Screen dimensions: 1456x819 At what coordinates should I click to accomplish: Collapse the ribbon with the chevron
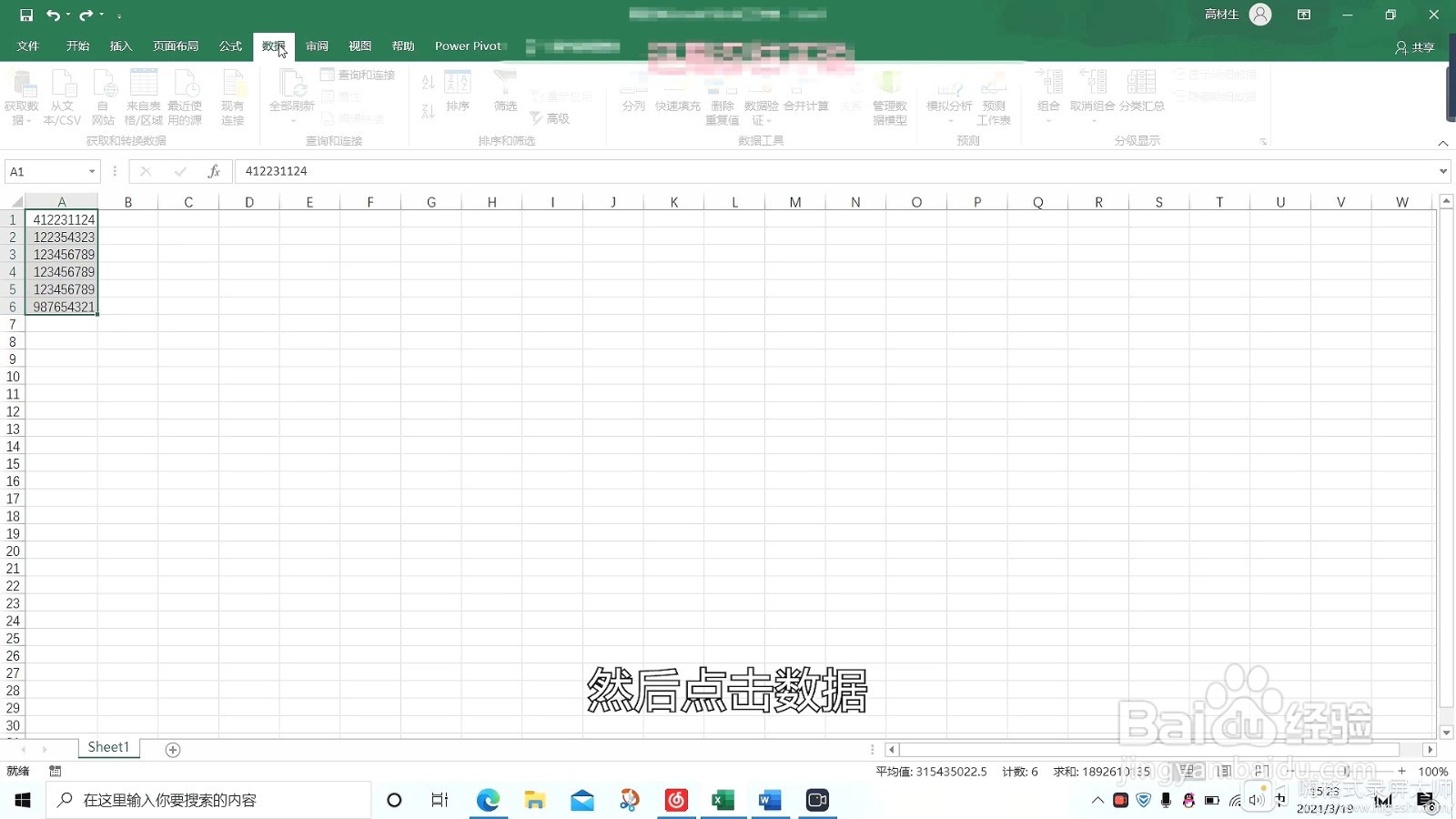point(1443,143)
